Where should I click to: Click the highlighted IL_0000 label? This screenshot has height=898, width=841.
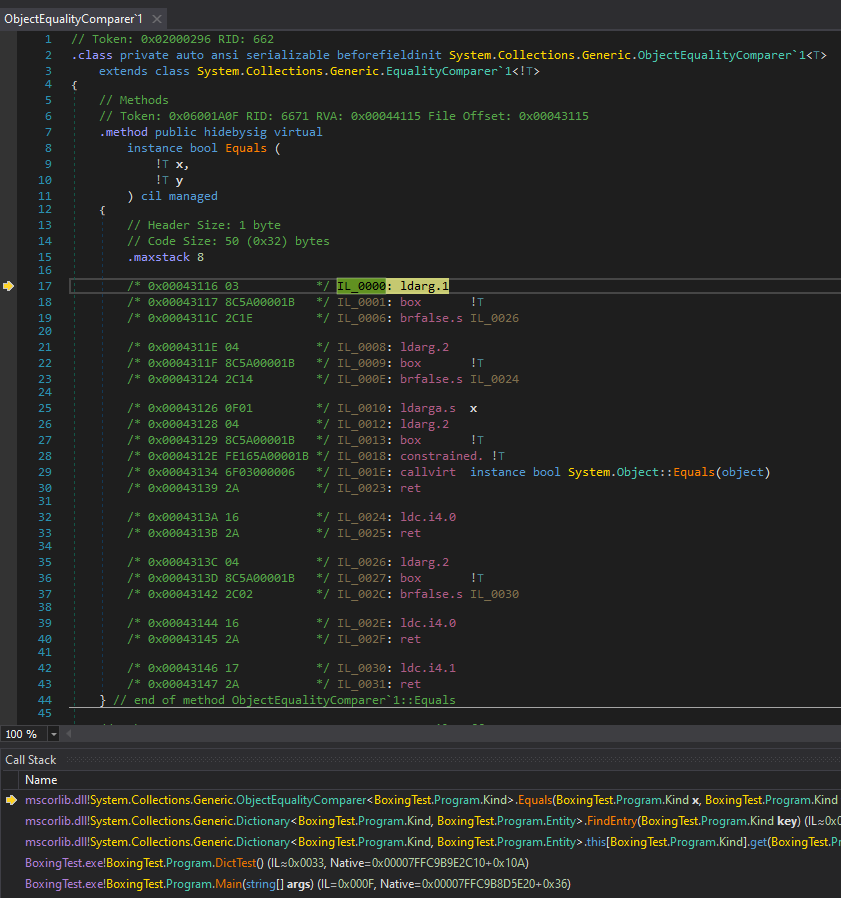(x=361, y=286)
